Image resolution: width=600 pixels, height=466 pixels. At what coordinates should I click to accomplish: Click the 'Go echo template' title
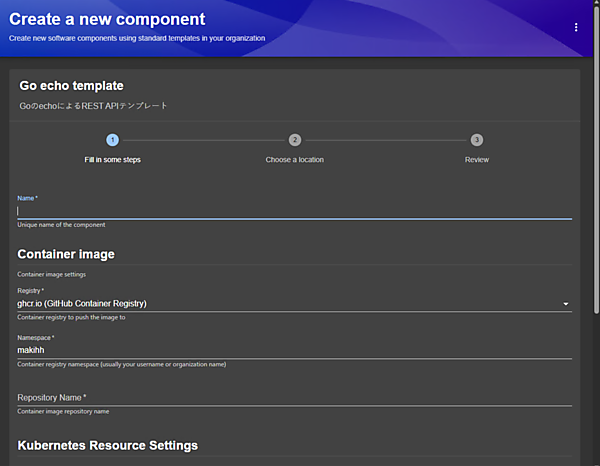71,86
